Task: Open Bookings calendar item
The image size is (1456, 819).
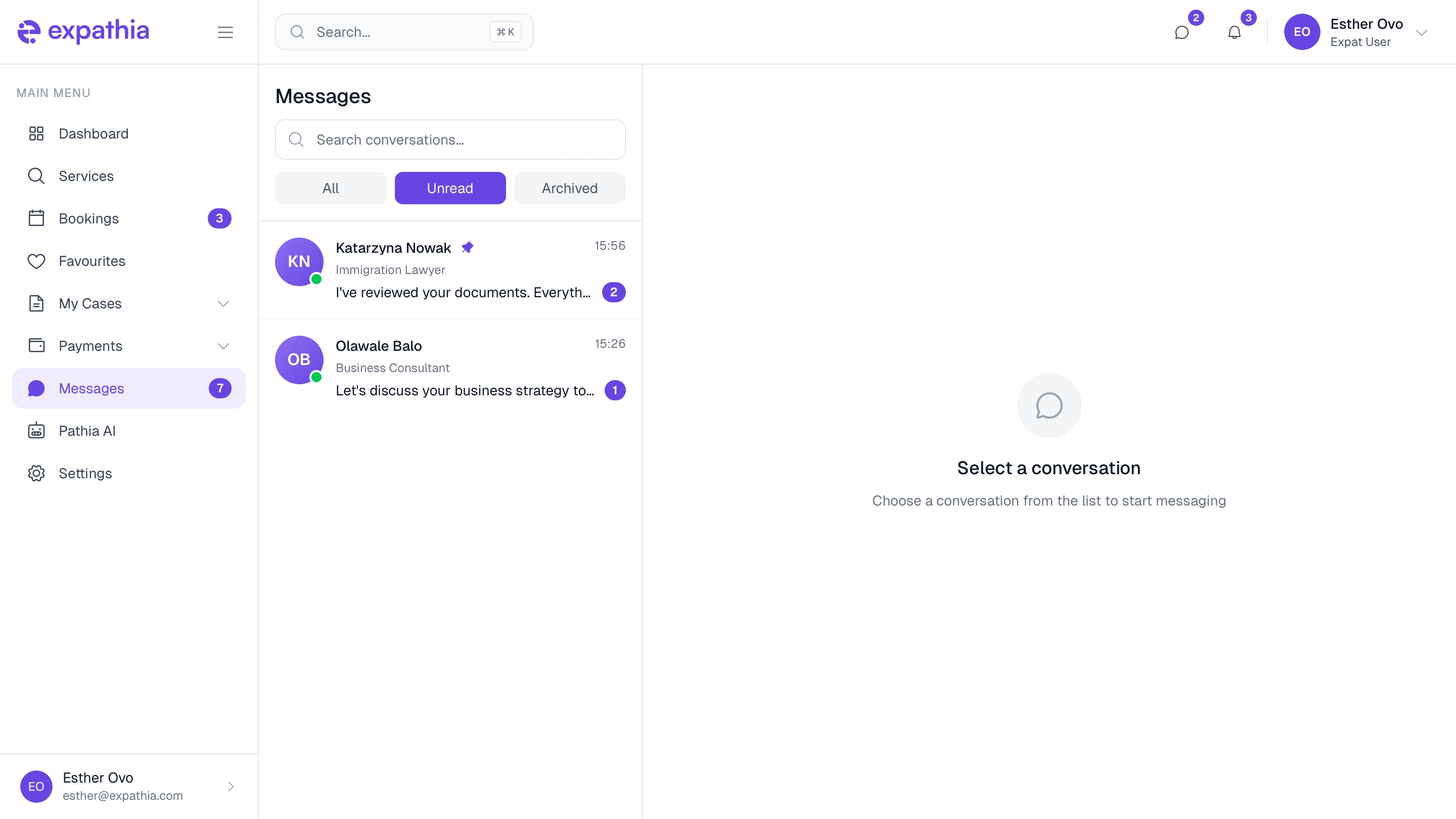Action: point(89,219)
